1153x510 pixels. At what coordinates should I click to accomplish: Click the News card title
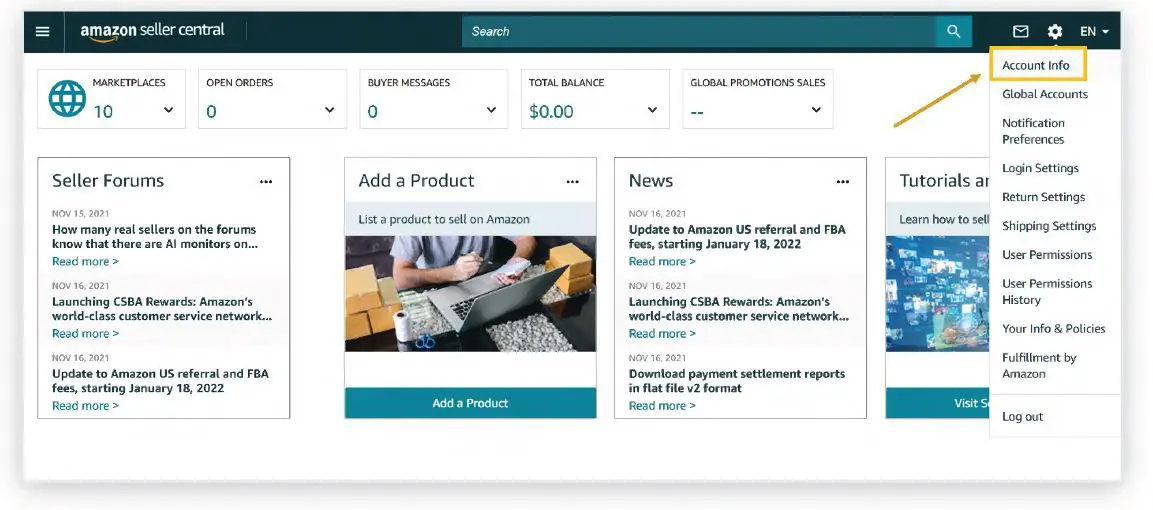[651, 181]
